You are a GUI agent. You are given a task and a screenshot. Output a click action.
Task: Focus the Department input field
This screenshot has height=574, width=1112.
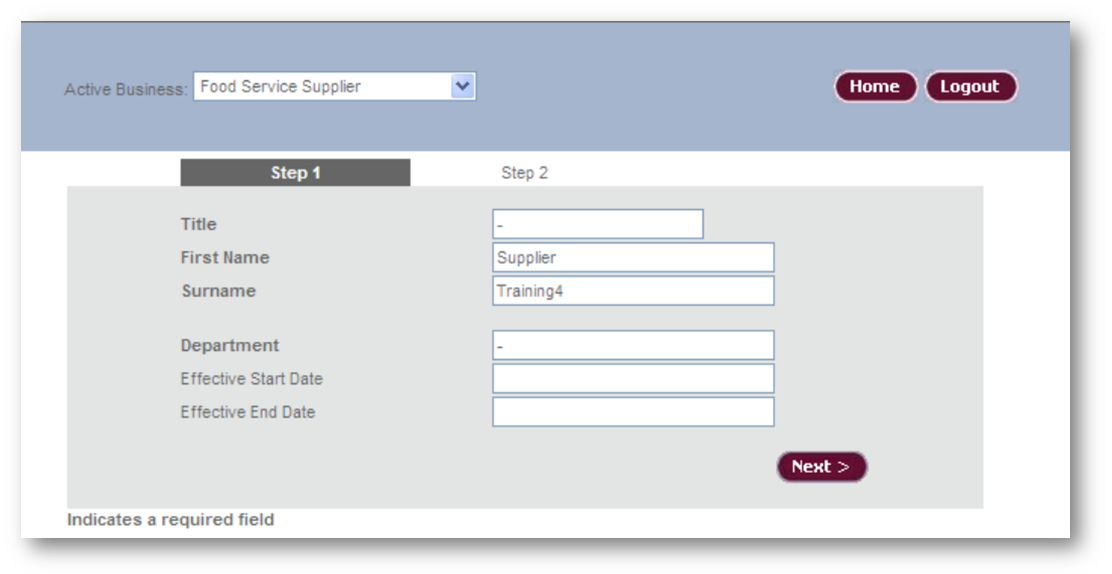pyautogui.click(x=633, y=346)
